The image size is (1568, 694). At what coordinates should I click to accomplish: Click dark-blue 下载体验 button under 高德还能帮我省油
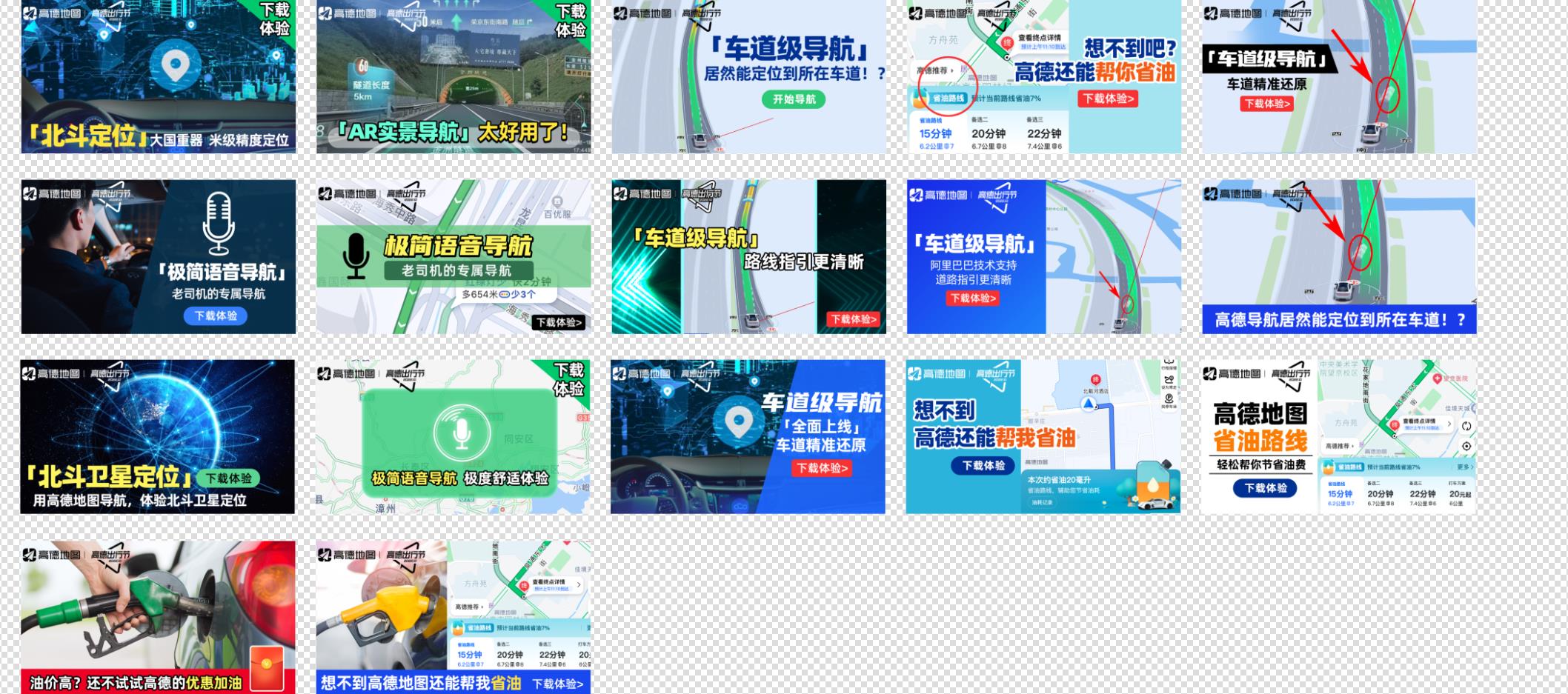[983, 465]
